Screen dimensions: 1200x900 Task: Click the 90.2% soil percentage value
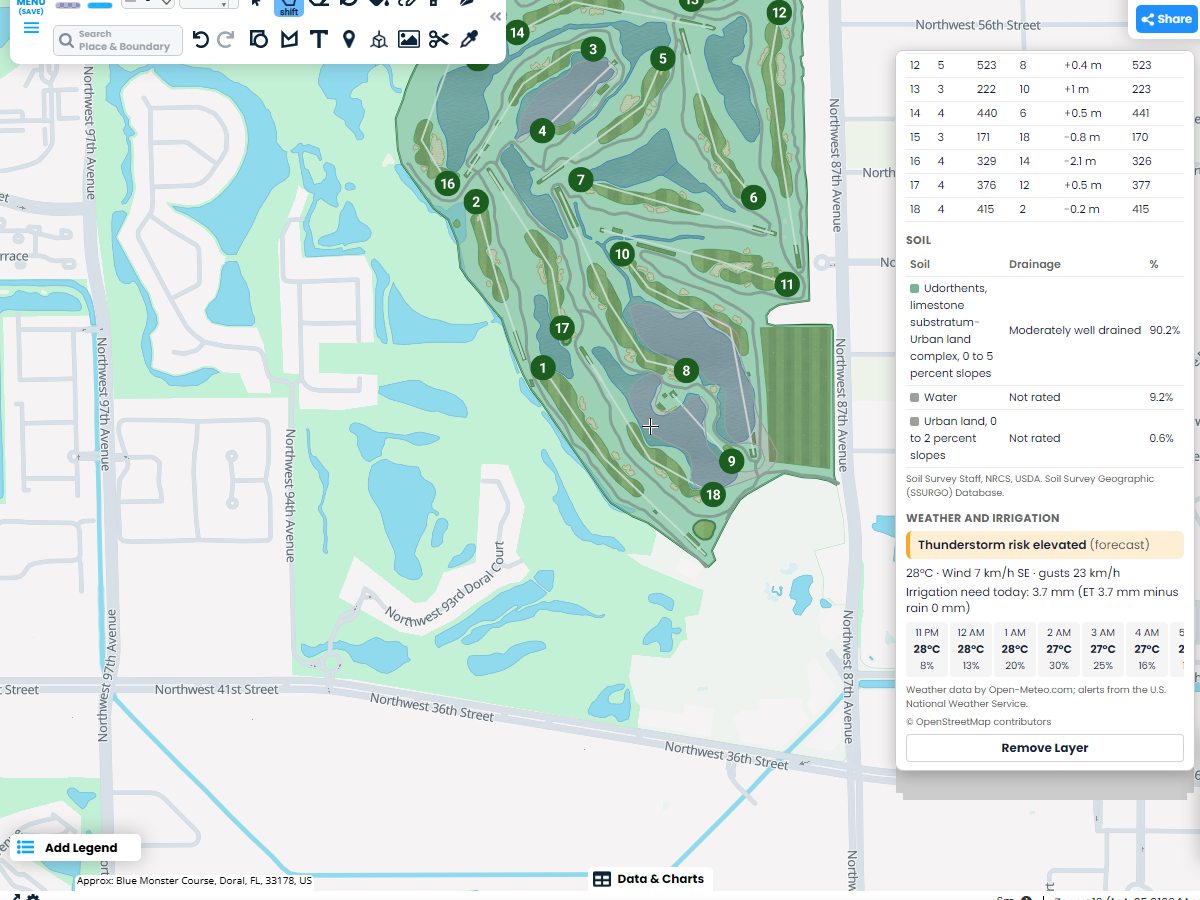click(1165, 330)
